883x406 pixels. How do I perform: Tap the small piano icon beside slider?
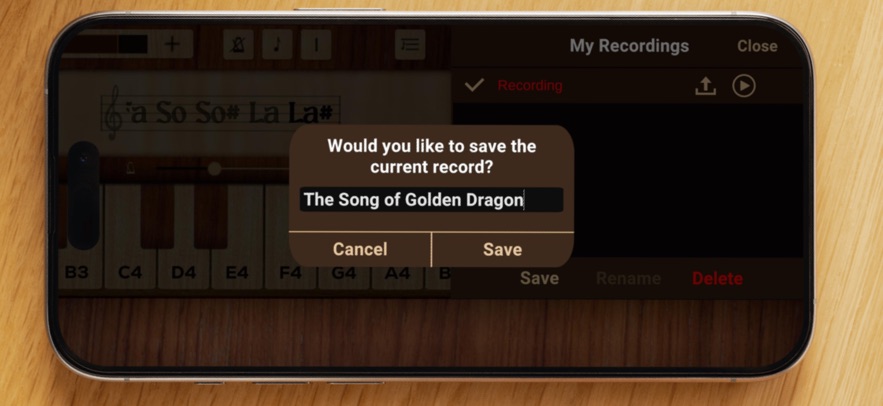pos(130,168)
